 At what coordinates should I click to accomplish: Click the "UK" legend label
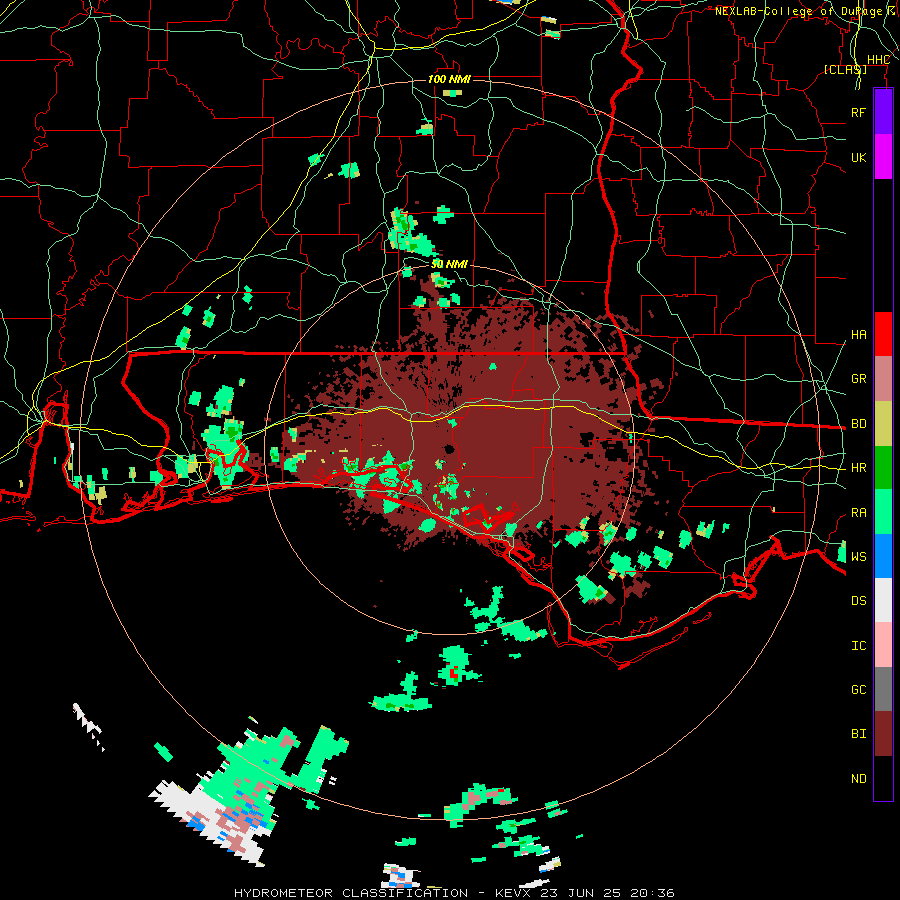click(x=858, y=157)
